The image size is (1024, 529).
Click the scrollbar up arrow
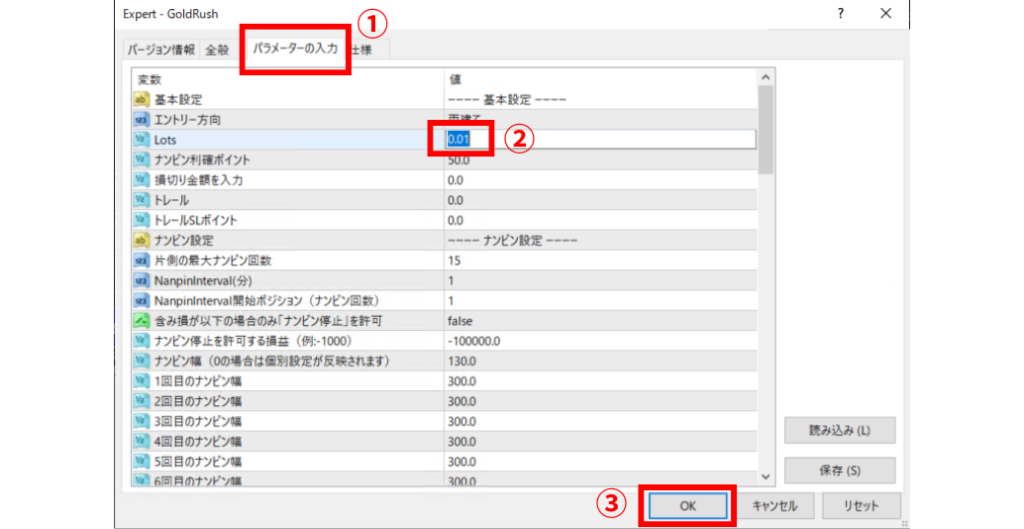tap(766, 77)
